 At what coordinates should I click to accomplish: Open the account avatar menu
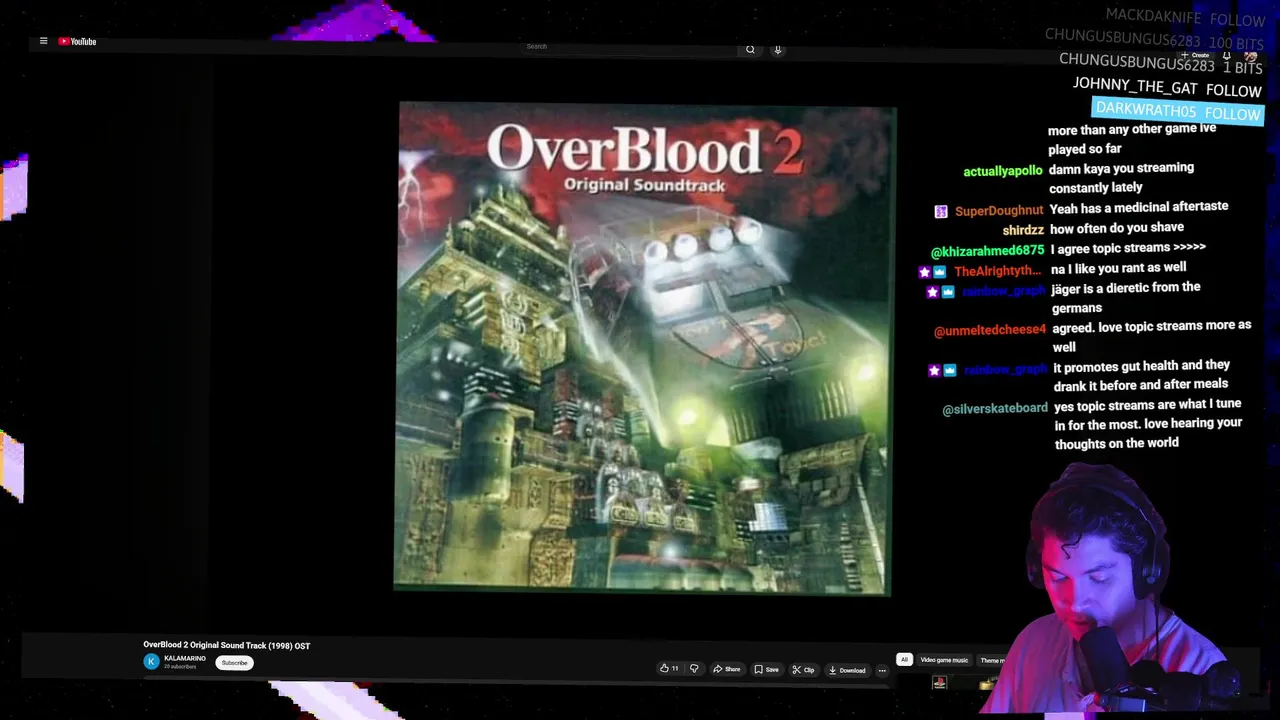1251,56
